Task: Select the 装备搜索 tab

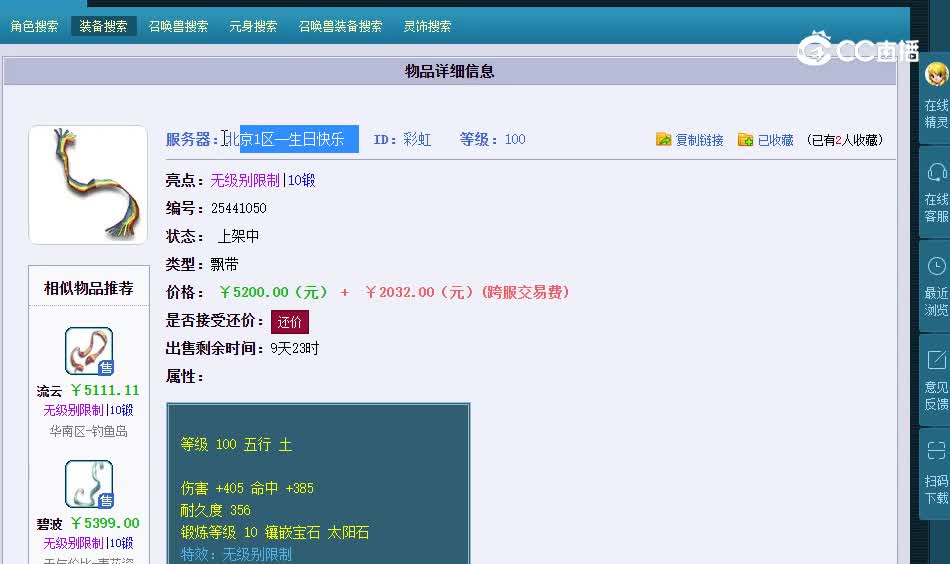Action: [x=104, y=26]
